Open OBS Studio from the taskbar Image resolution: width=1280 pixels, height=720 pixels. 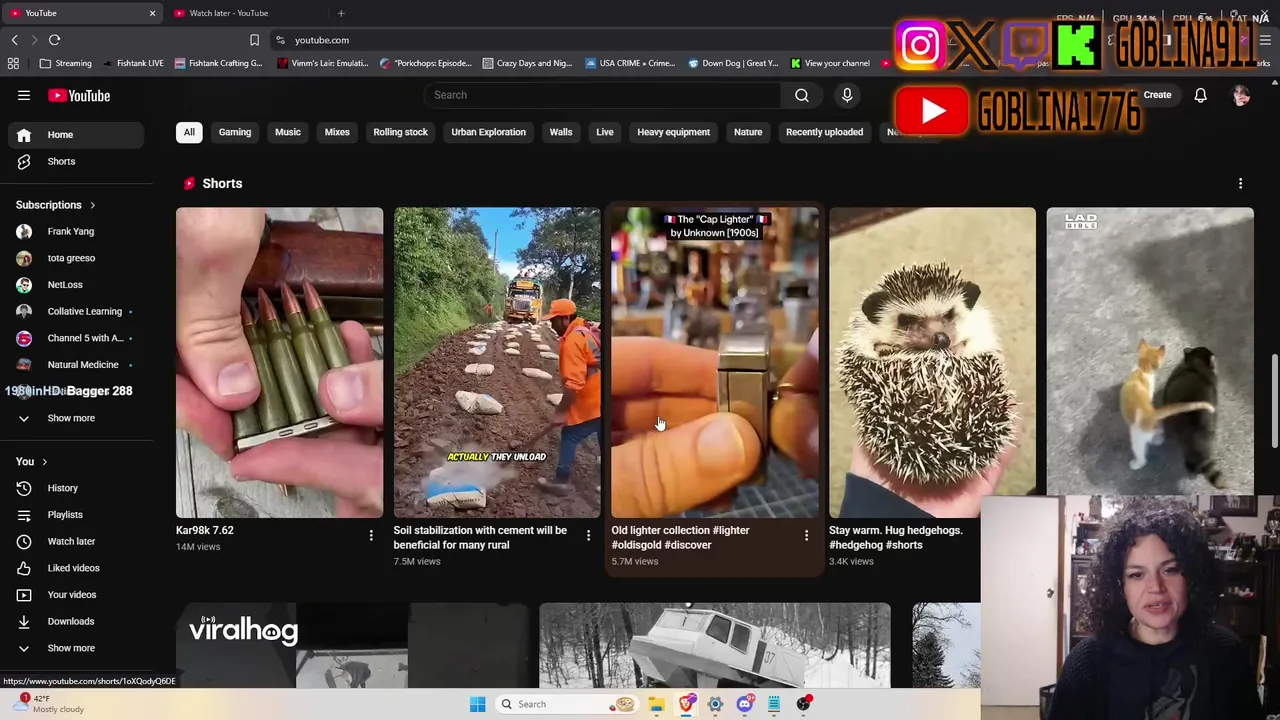tap(803, 704)
